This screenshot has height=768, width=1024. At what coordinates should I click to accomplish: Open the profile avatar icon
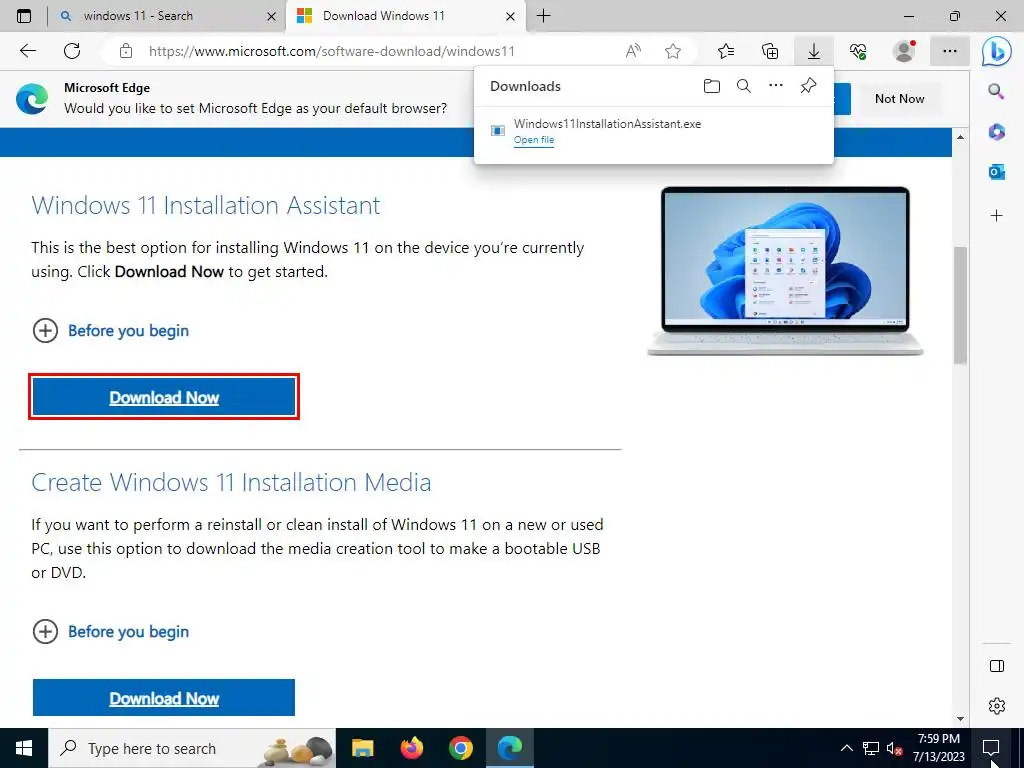point(904,51)
